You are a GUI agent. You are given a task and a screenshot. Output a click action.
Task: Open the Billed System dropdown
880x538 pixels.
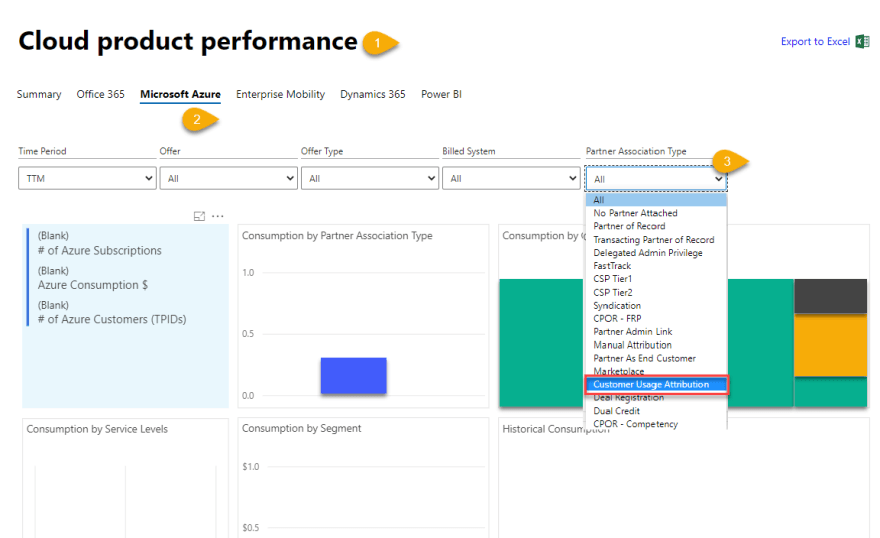point(511,178)
